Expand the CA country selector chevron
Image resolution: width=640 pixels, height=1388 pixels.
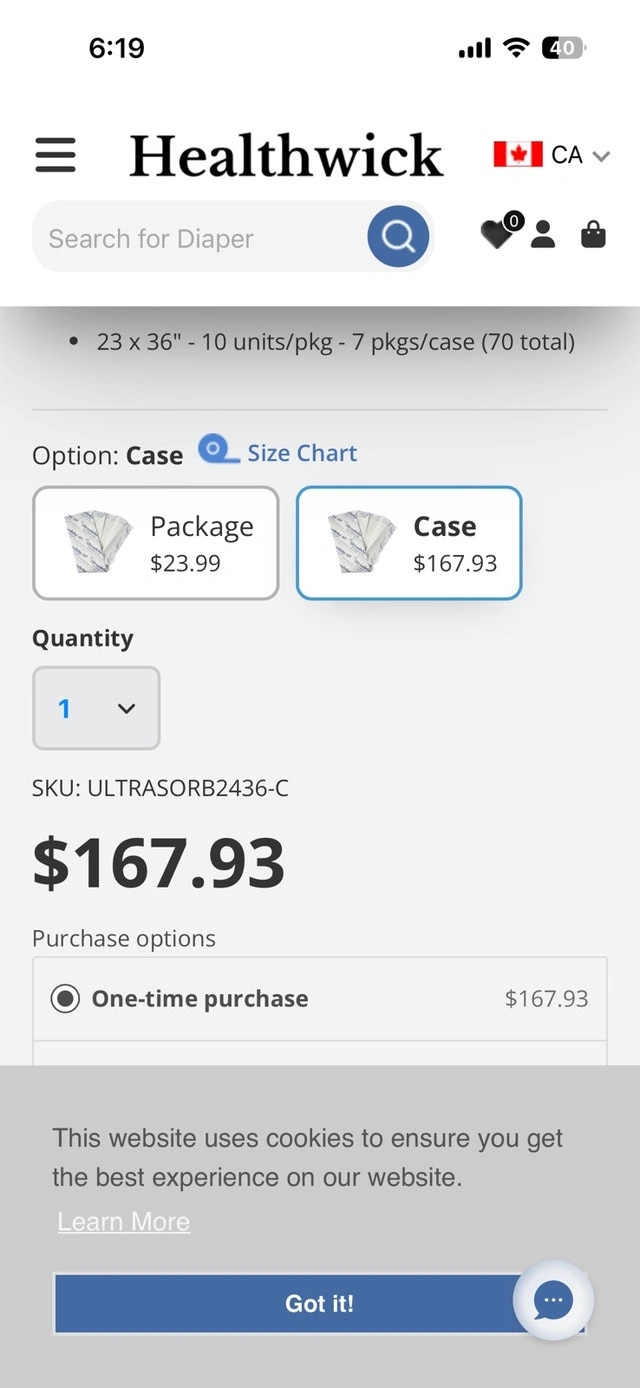(x=601, y=156)
